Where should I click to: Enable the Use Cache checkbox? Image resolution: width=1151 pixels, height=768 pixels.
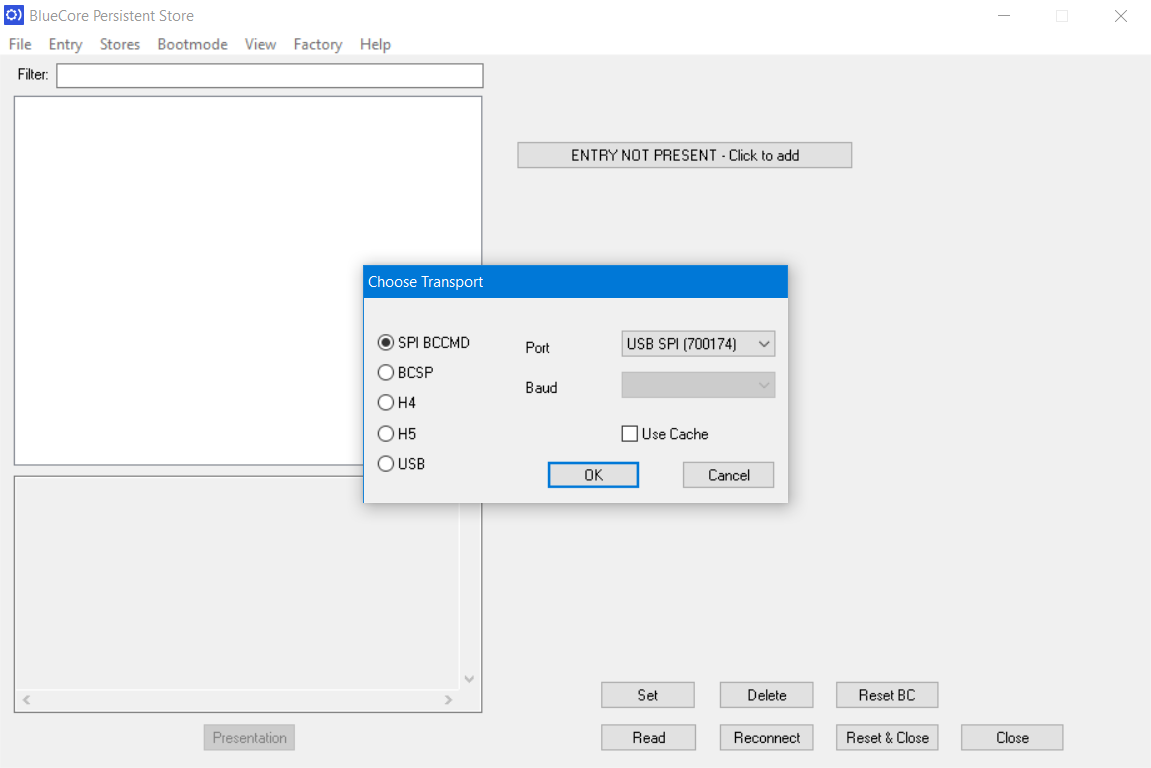(629, 433)
